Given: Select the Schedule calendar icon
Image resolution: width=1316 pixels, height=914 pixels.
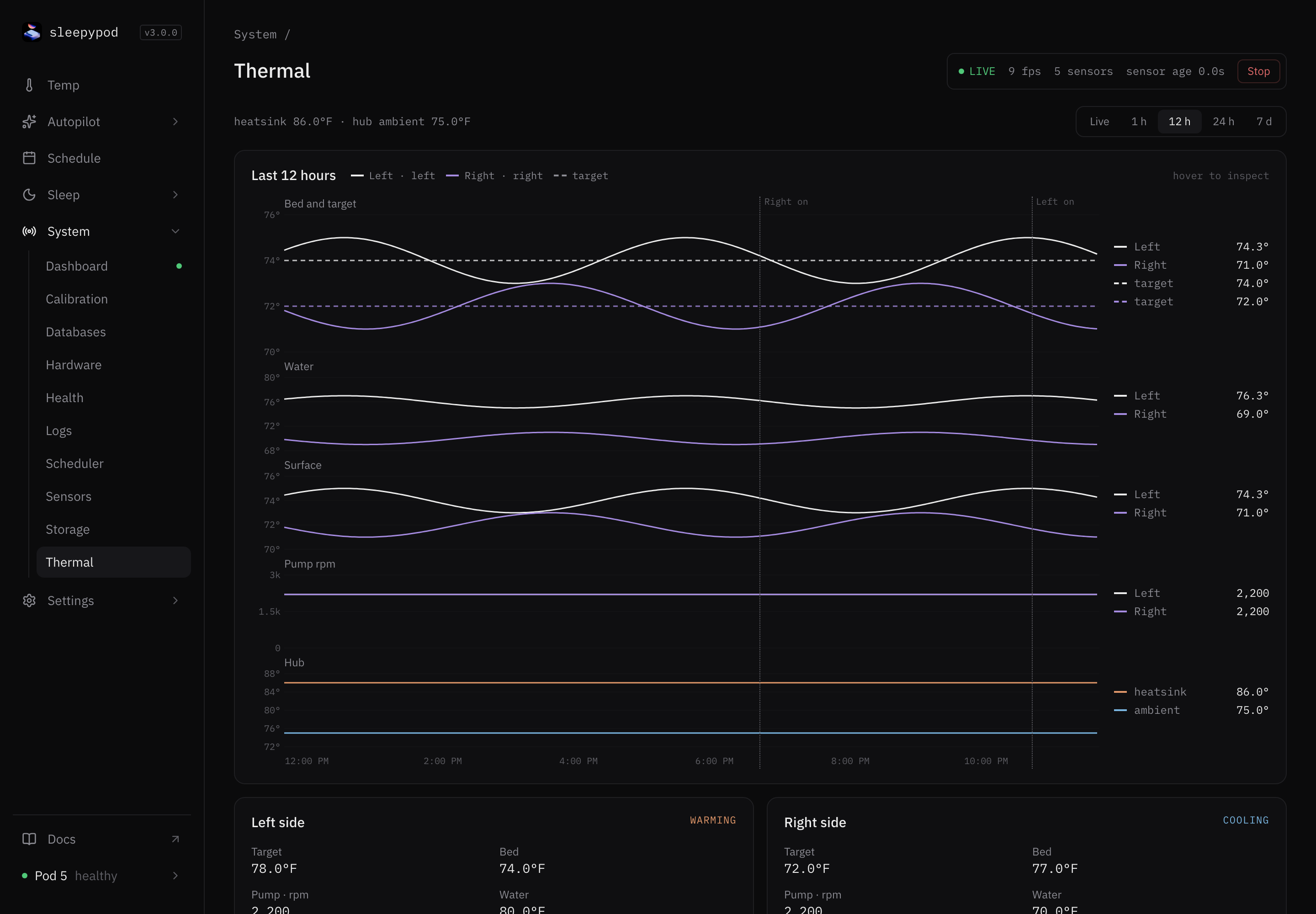Looking at the screenshot, I should 29,158.
